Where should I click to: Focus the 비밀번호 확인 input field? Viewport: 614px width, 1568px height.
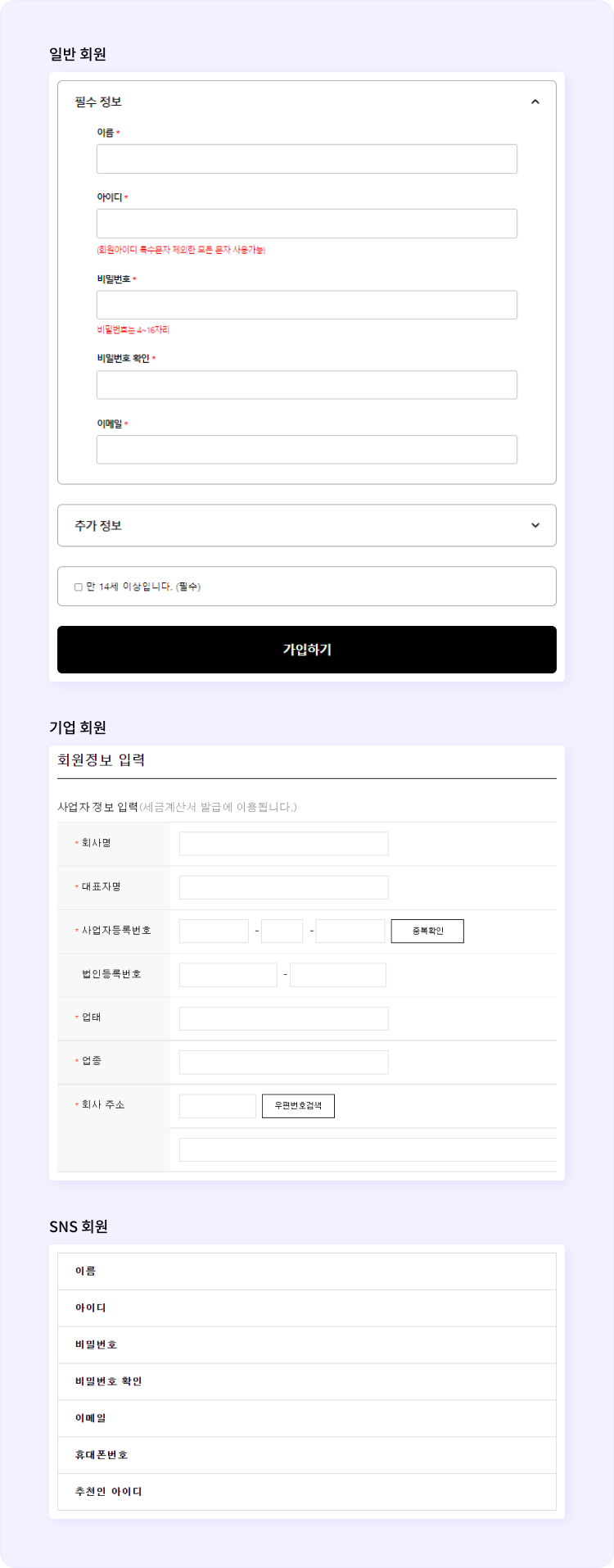(x=307, y=385)
